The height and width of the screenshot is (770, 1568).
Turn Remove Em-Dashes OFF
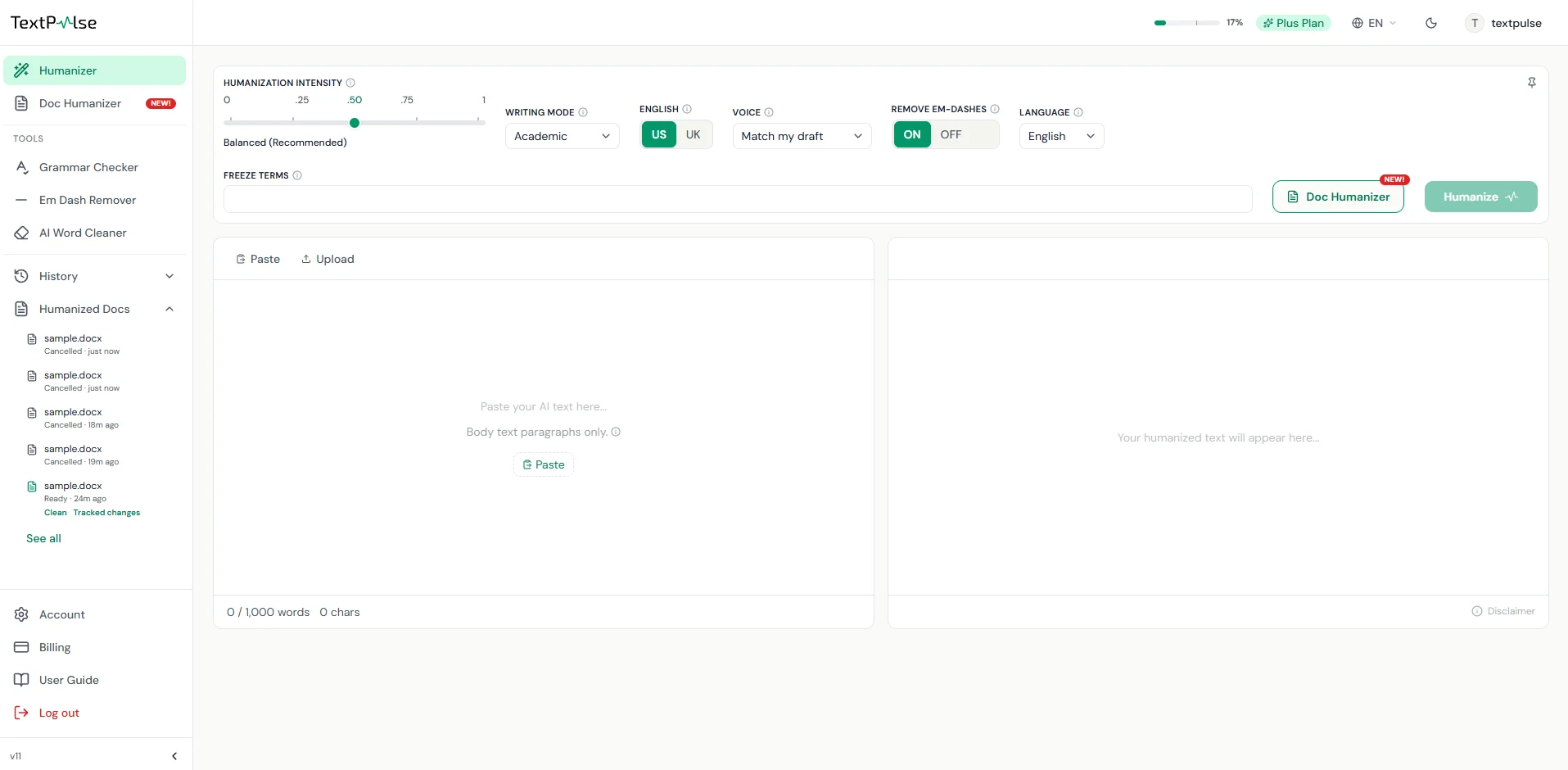point(951,134)
